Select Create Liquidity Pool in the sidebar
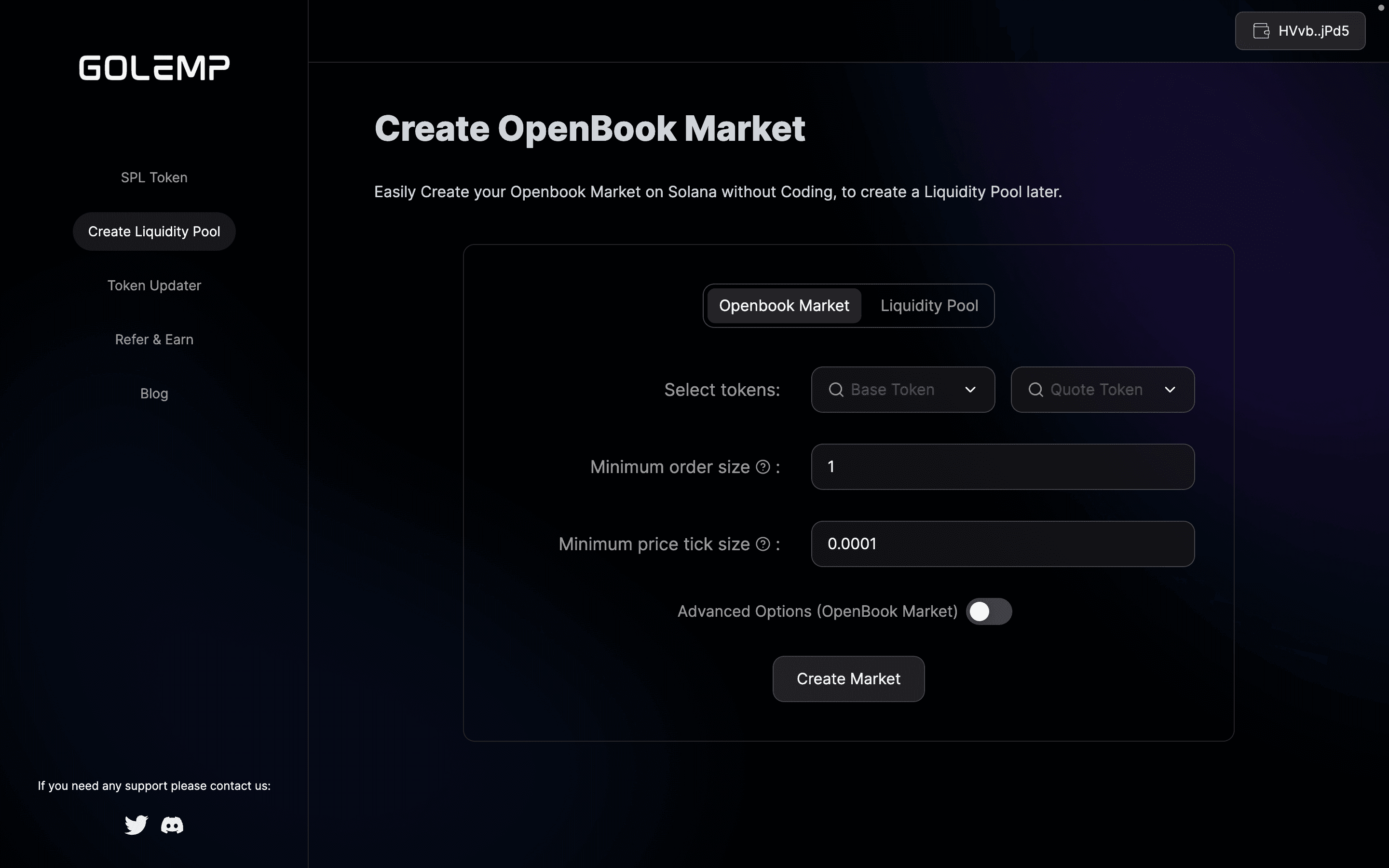Screen dimensions: 1389x868 [154, 231]
